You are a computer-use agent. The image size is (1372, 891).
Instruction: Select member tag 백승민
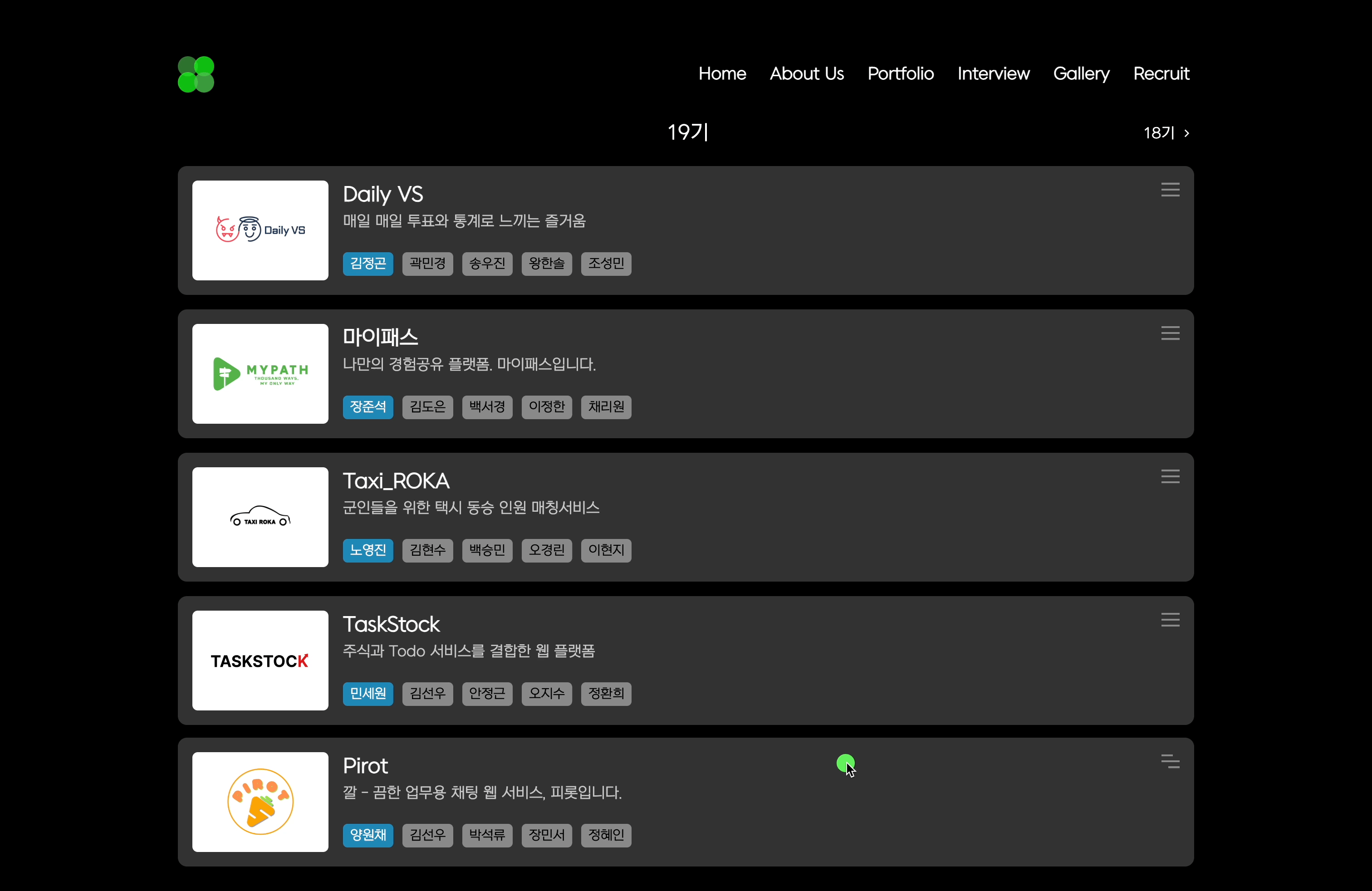pos(487,550)
